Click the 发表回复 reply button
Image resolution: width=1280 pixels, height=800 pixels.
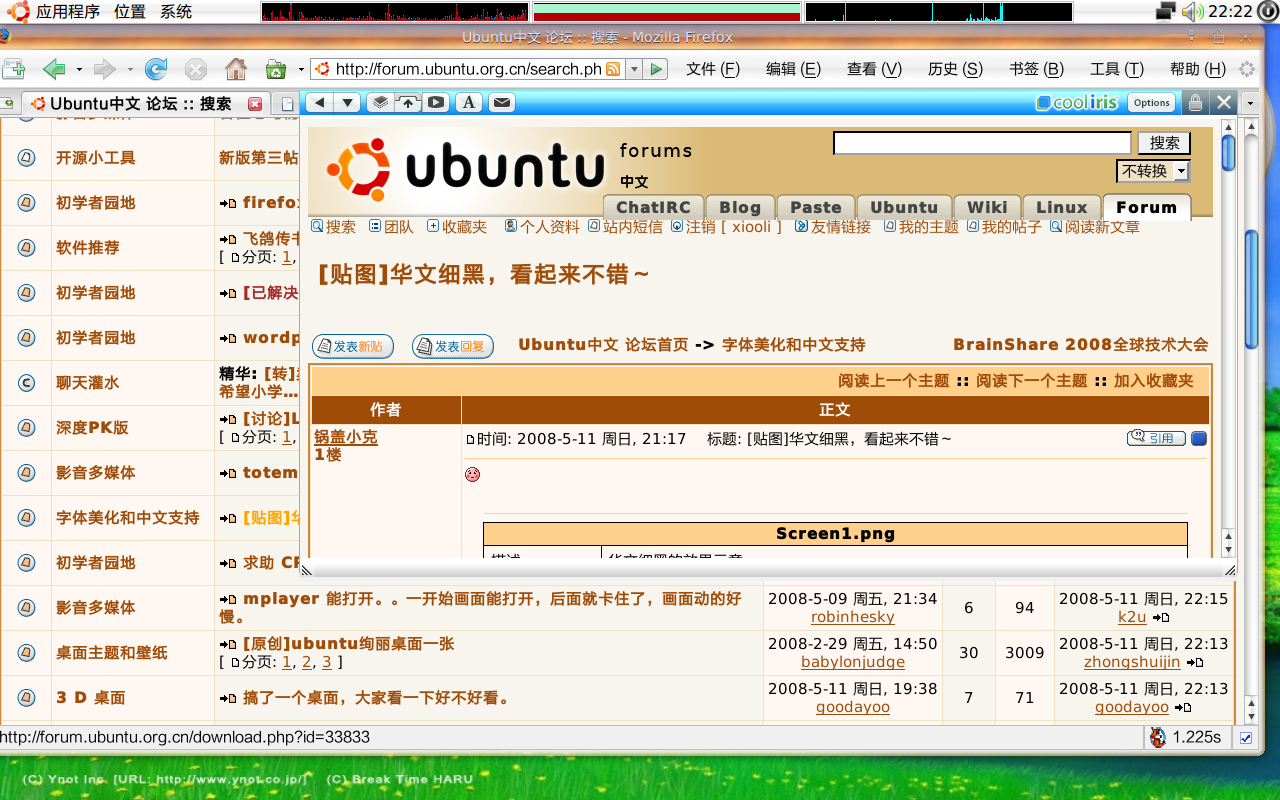[x=453, y=346]
